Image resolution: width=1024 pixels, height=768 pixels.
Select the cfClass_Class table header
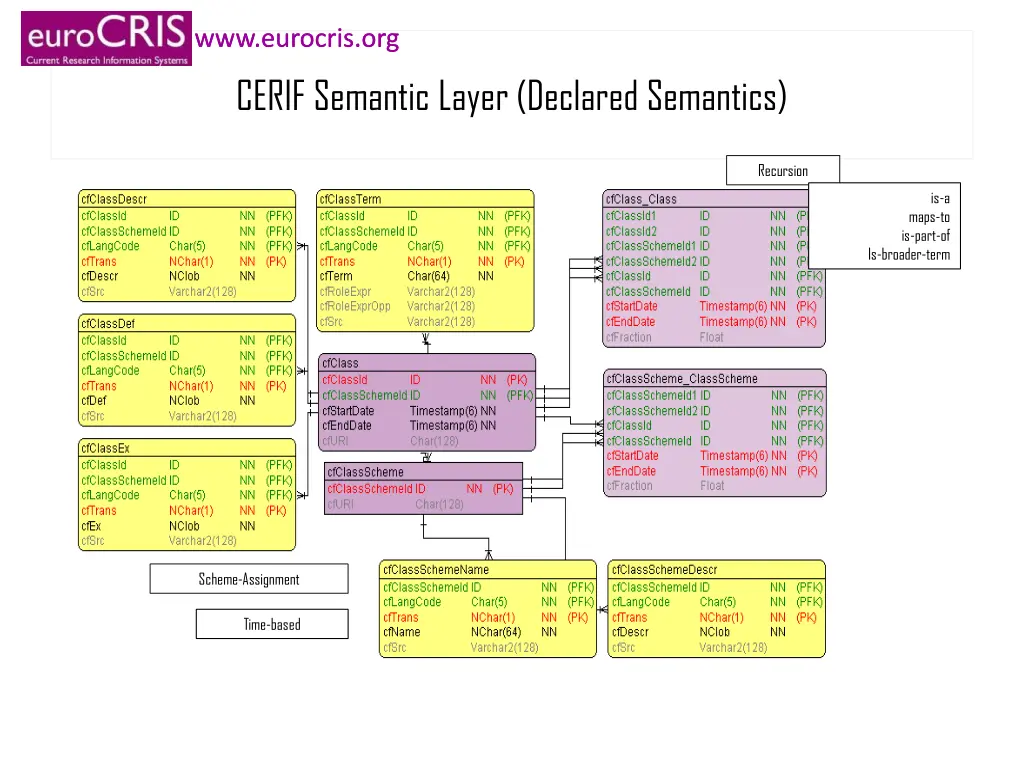[x=706, y=199]
